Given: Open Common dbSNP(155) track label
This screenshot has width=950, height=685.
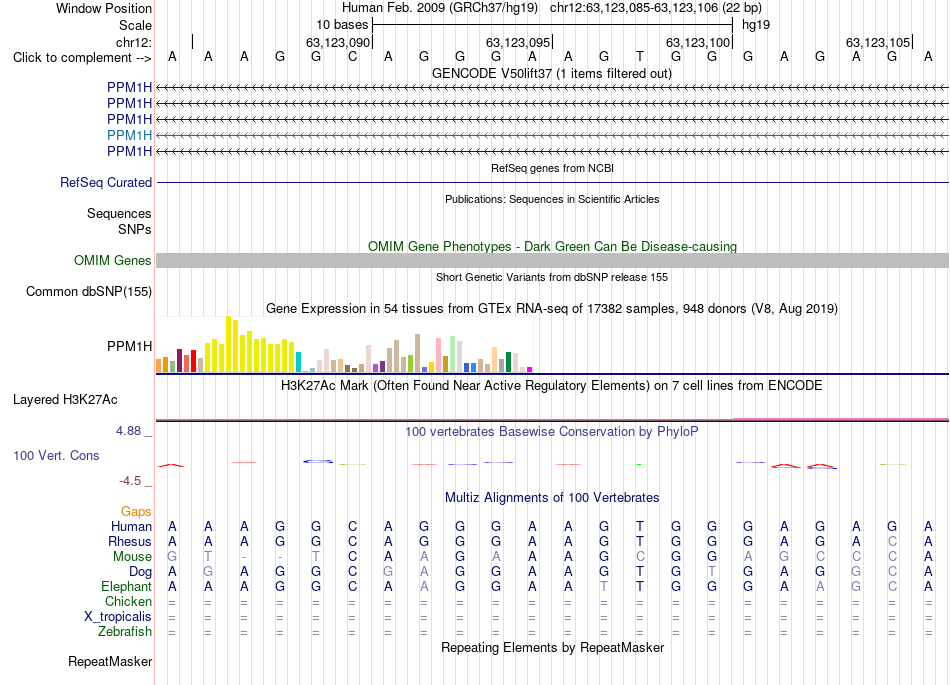Looking at the screenshot, I should coord(88,291).
